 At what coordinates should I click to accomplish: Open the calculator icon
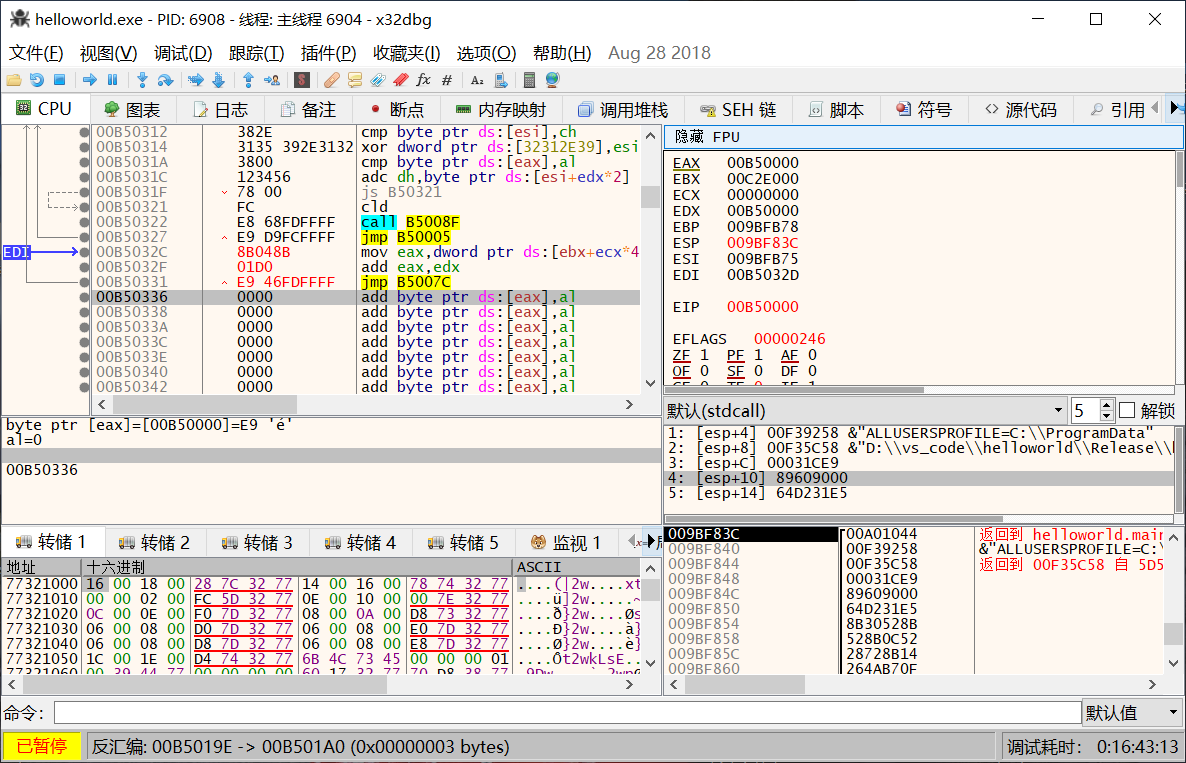[529, 79]
